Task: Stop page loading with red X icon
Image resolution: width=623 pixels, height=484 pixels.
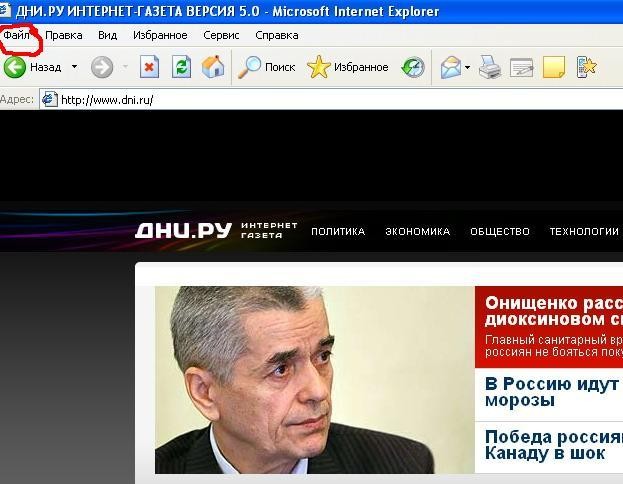Action: (x=149, y=67)
